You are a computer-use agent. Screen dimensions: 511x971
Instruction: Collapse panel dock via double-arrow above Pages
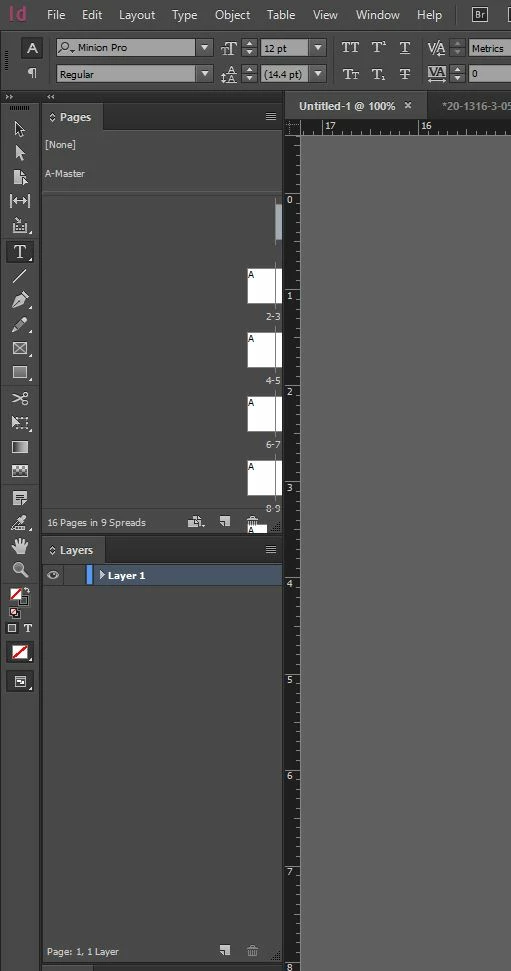coord(51,97)
